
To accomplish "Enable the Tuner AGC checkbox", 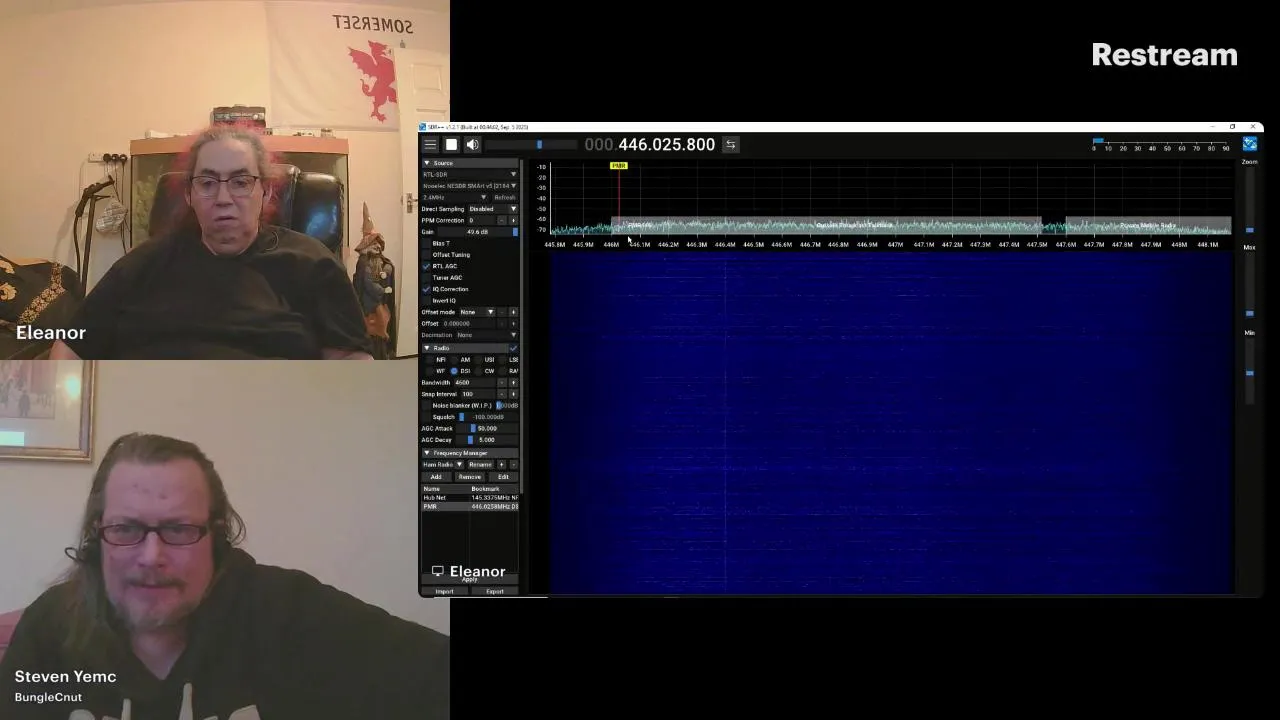I will click(x=426, y=278).
